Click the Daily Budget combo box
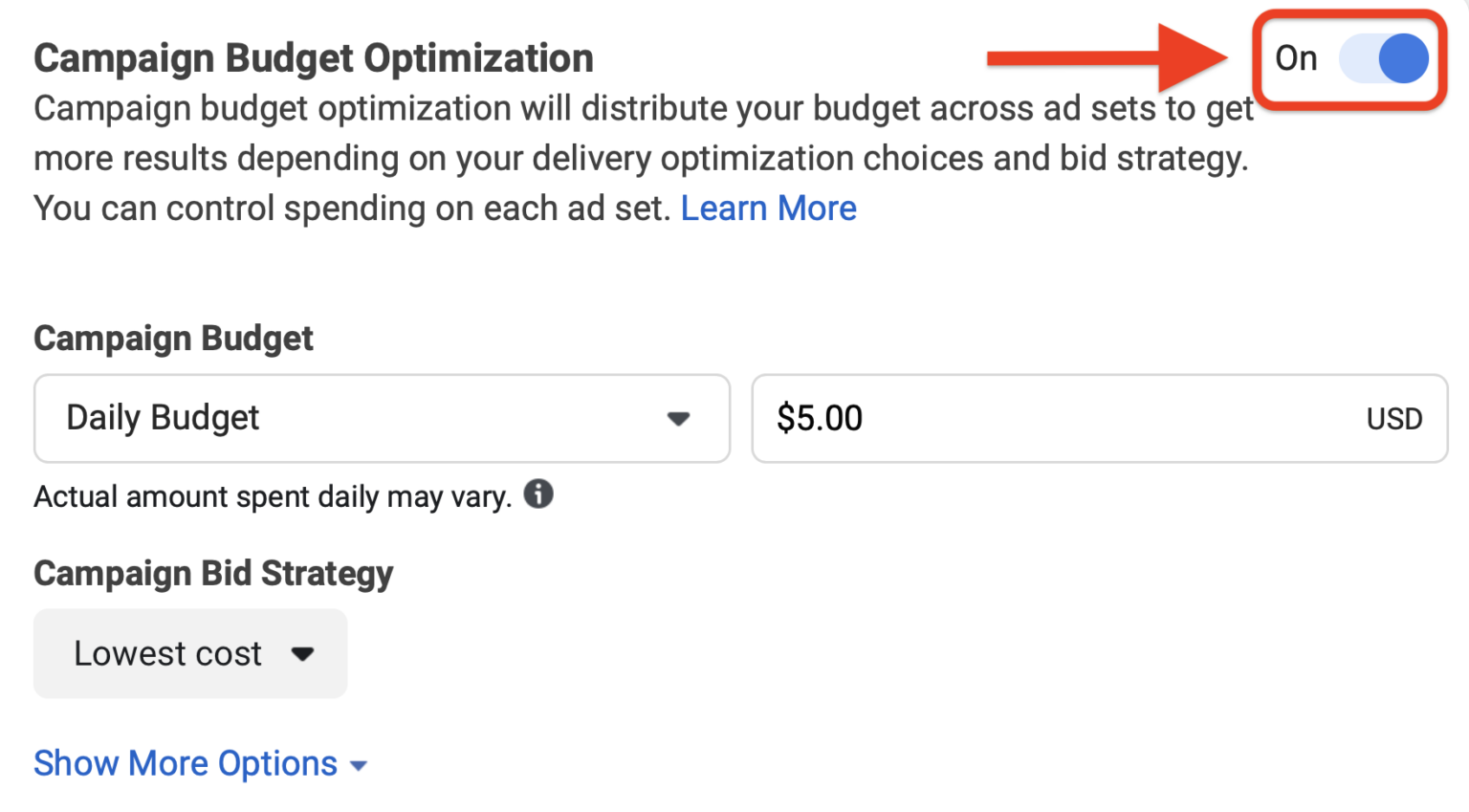Viewport: 1469px width, 812px height. [382, 418]
